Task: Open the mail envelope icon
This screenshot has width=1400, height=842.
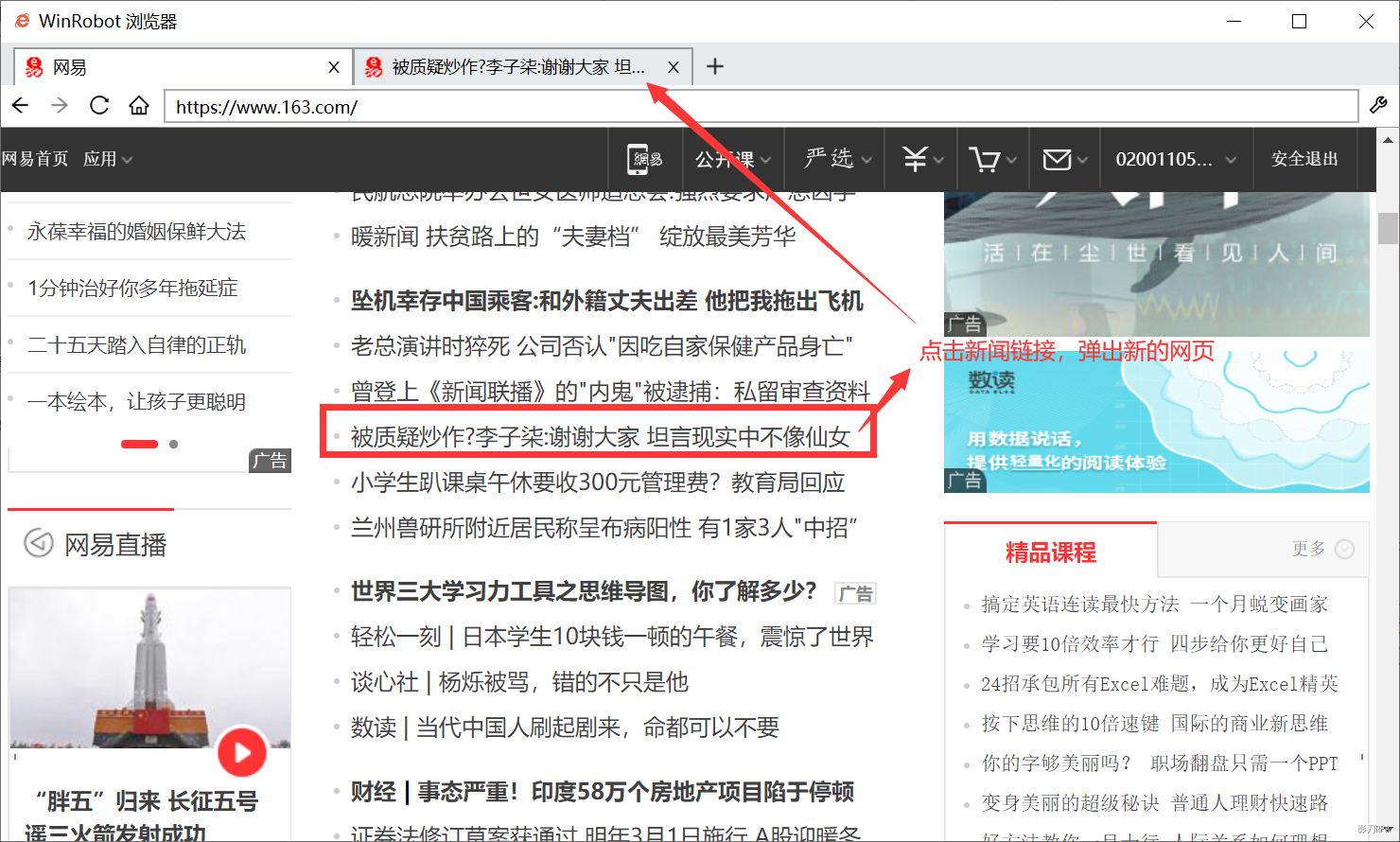Action: 1057,159
